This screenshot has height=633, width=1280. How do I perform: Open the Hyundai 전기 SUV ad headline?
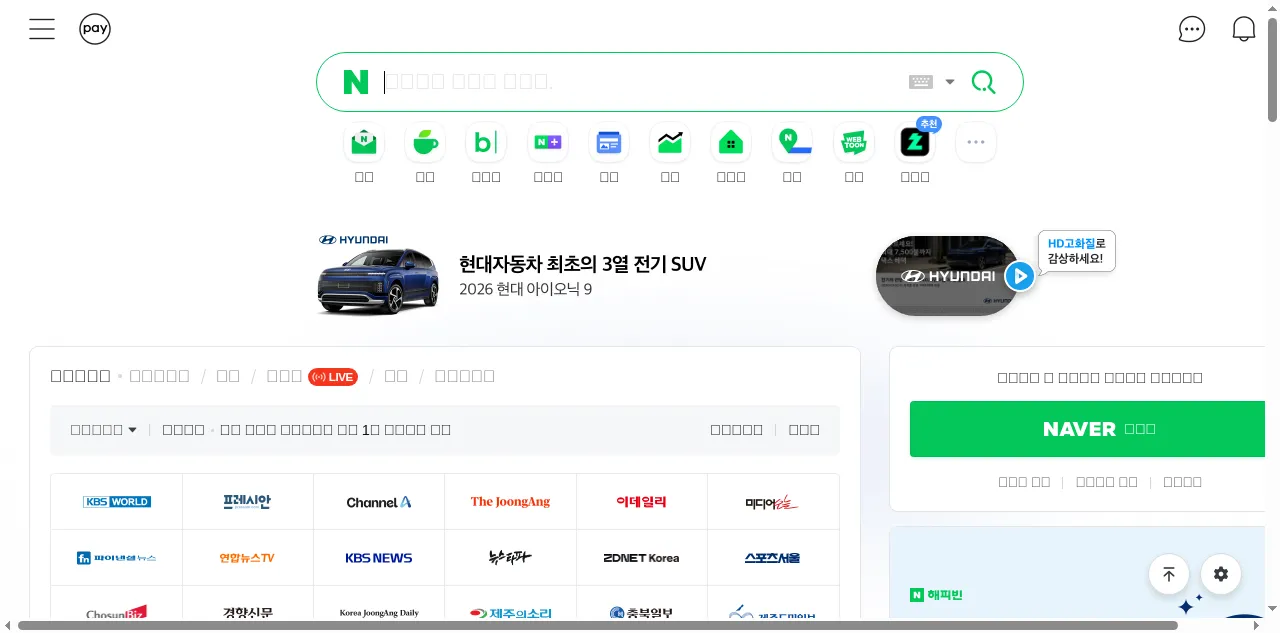coord(583,264)
